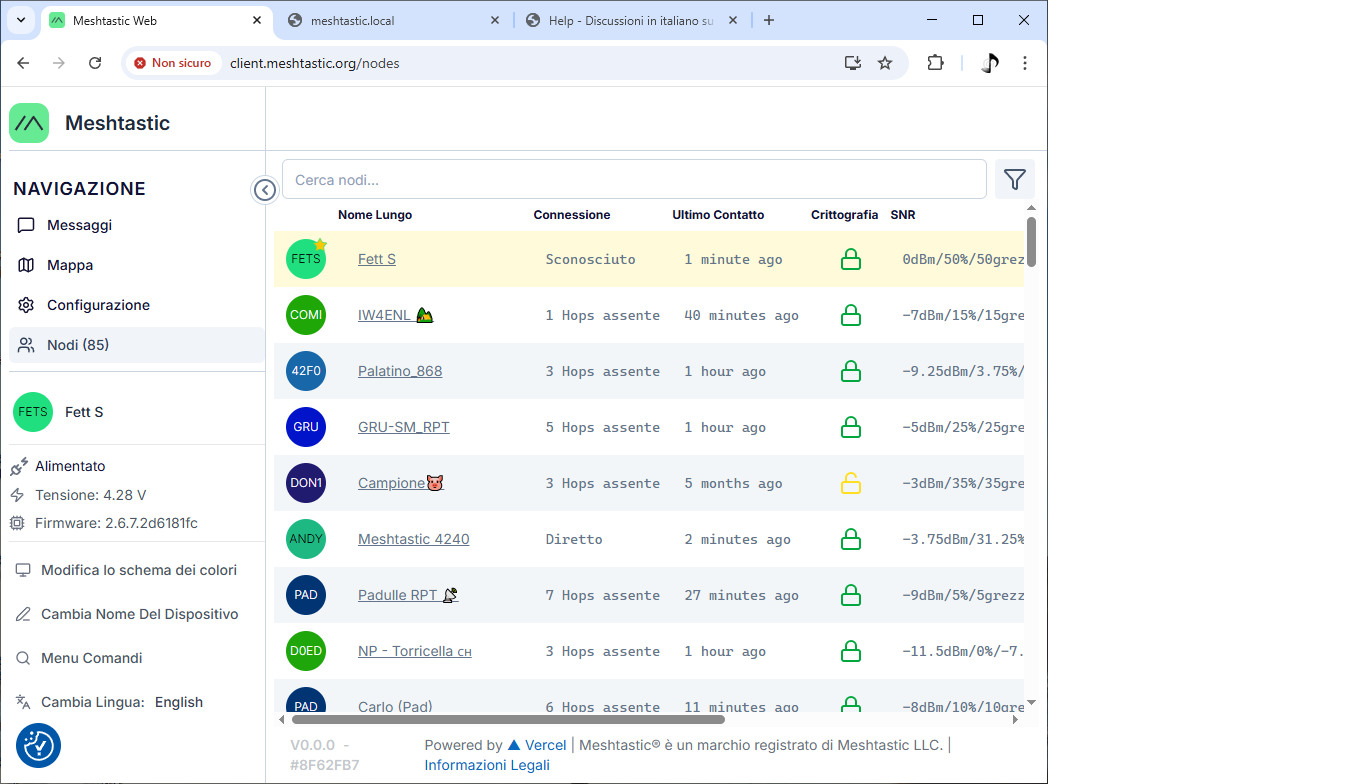This screenshot has height=784, width=1356.
Task: Open the Chrome tab search dropdown arrow
Action: (x=21, y=20)
